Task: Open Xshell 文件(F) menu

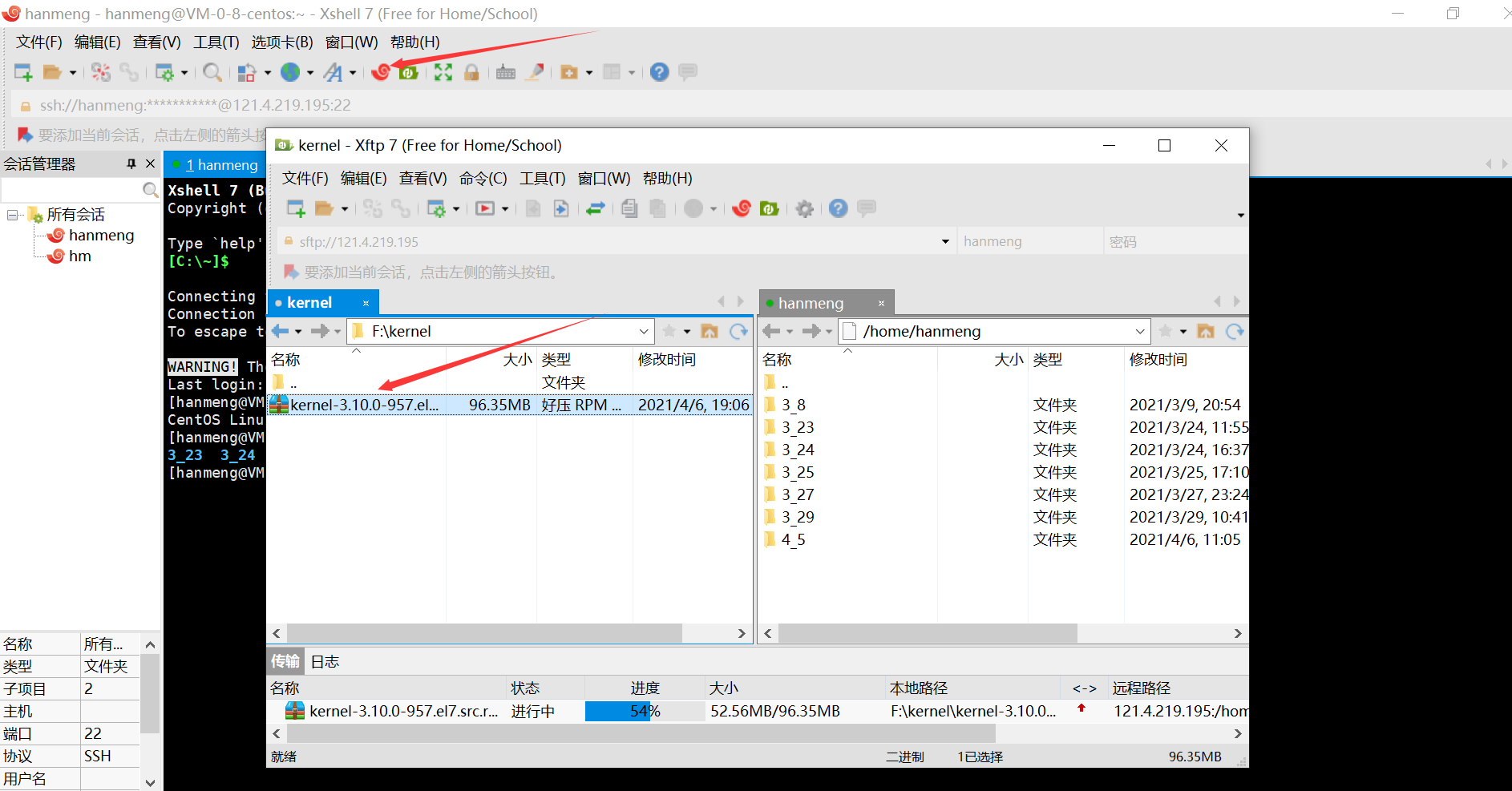Action: coord(39,42)
